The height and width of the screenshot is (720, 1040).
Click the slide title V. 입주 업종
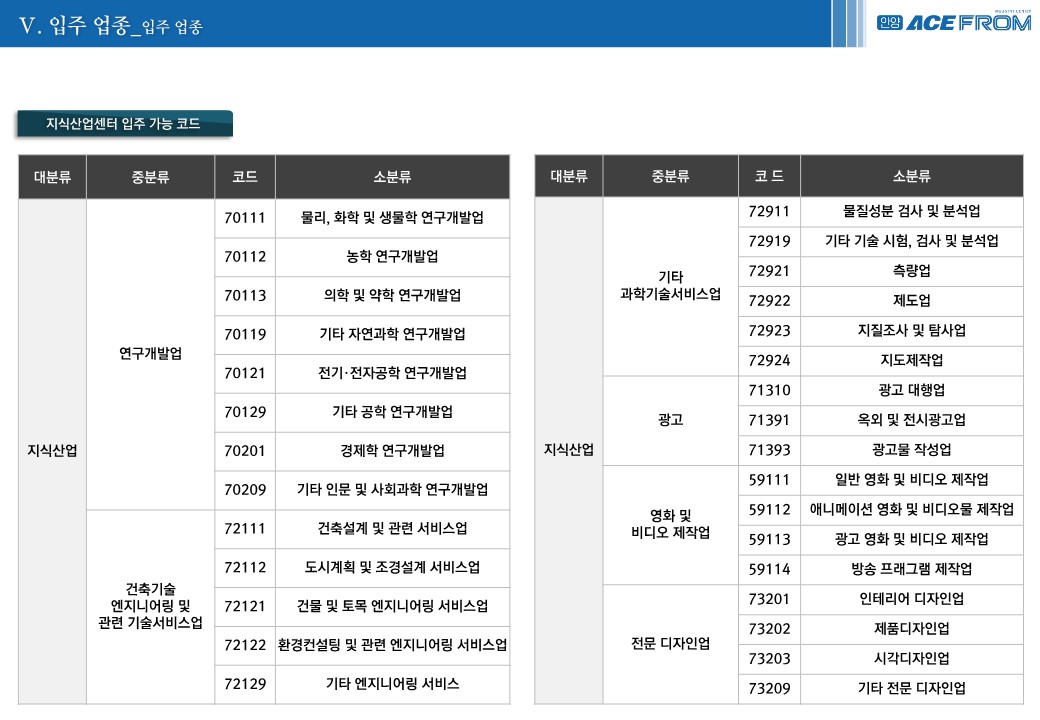point(110,26)
